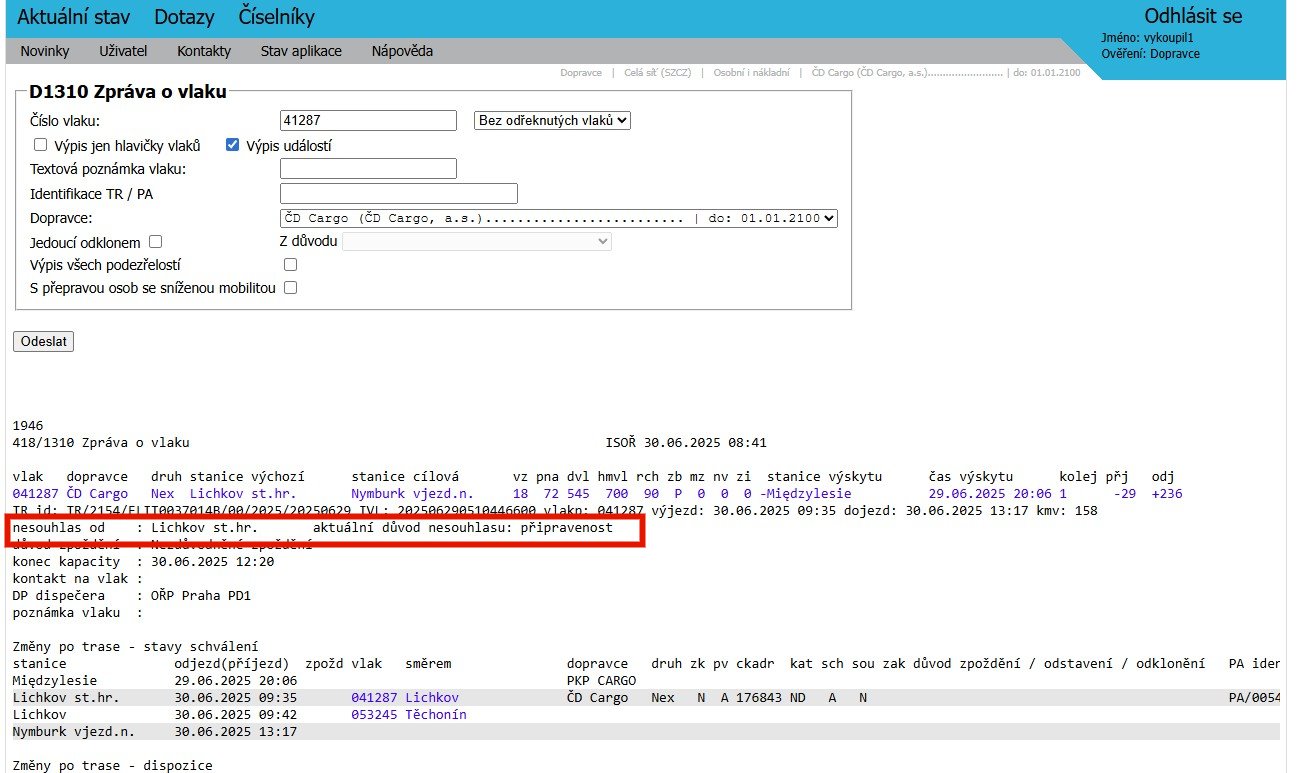Tick the Jedoucí odklonem checkbox
Image resolution: width=1313 pixels, height=773 pixels.
[x=155, y=242]
